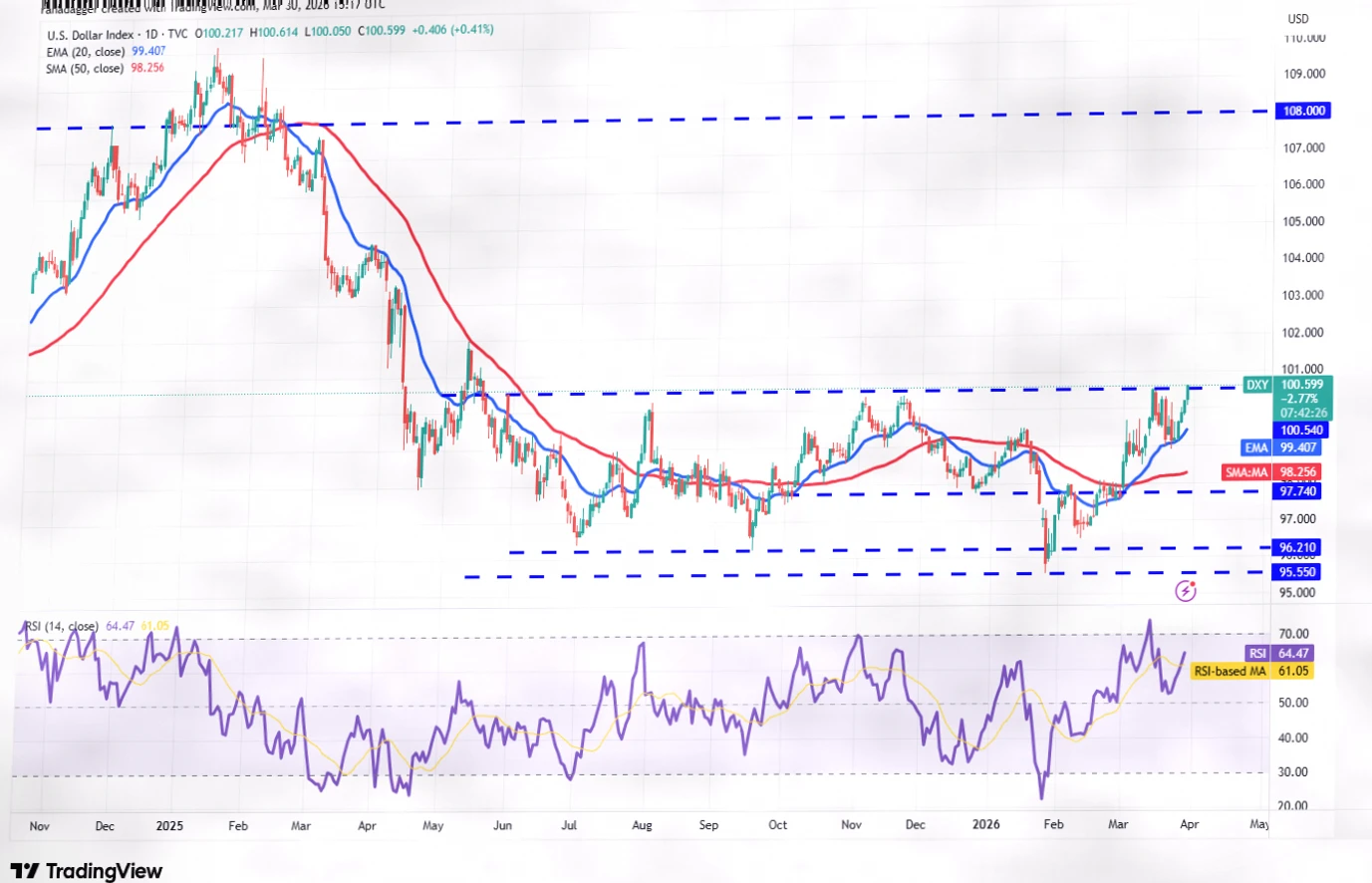Select the teal DXY badge on price axis
The width and height of the screenshot is (1372, 883).
[x=1256, y=385]
